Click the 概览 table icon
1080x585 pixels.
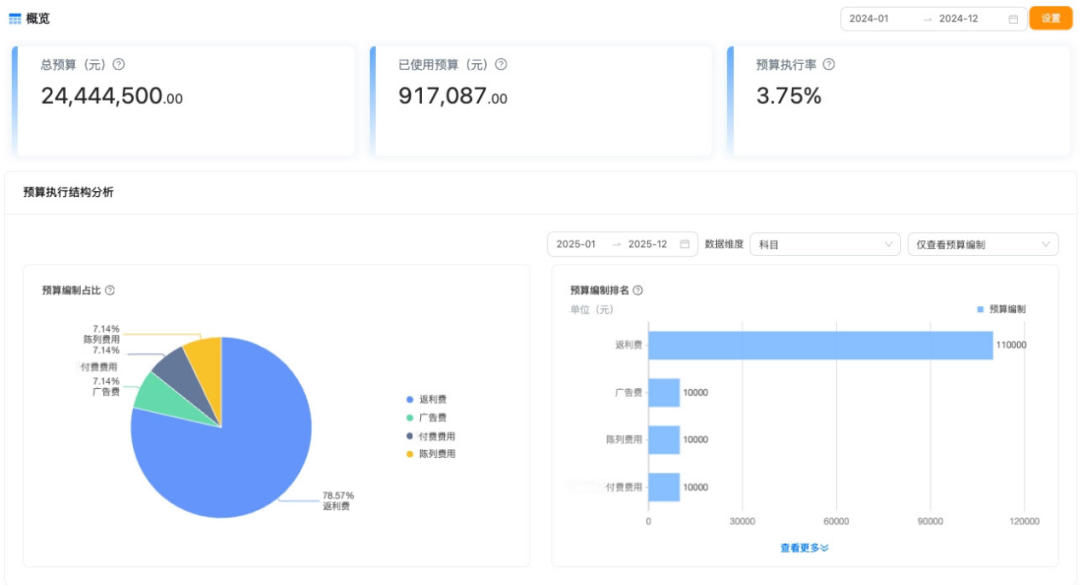(14, 19)
